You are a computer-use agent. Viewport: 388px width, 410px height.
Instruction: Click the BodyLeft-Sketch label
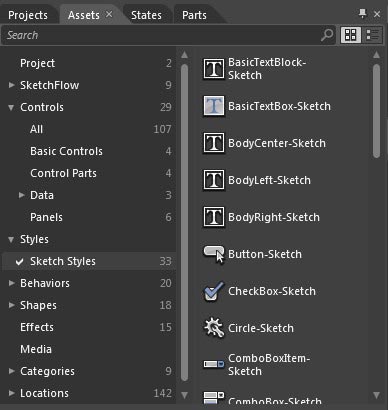click(269, 180)
